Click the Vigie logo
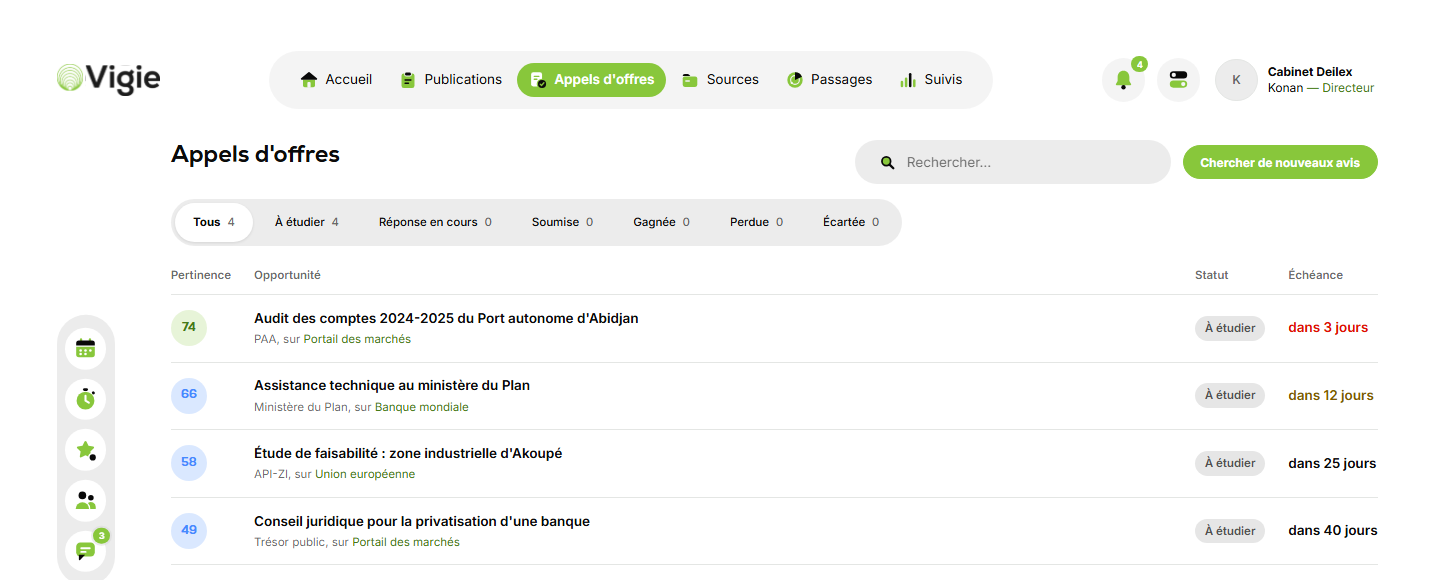The width and height of the screenshot is (1440, 580). pos(108,79)
